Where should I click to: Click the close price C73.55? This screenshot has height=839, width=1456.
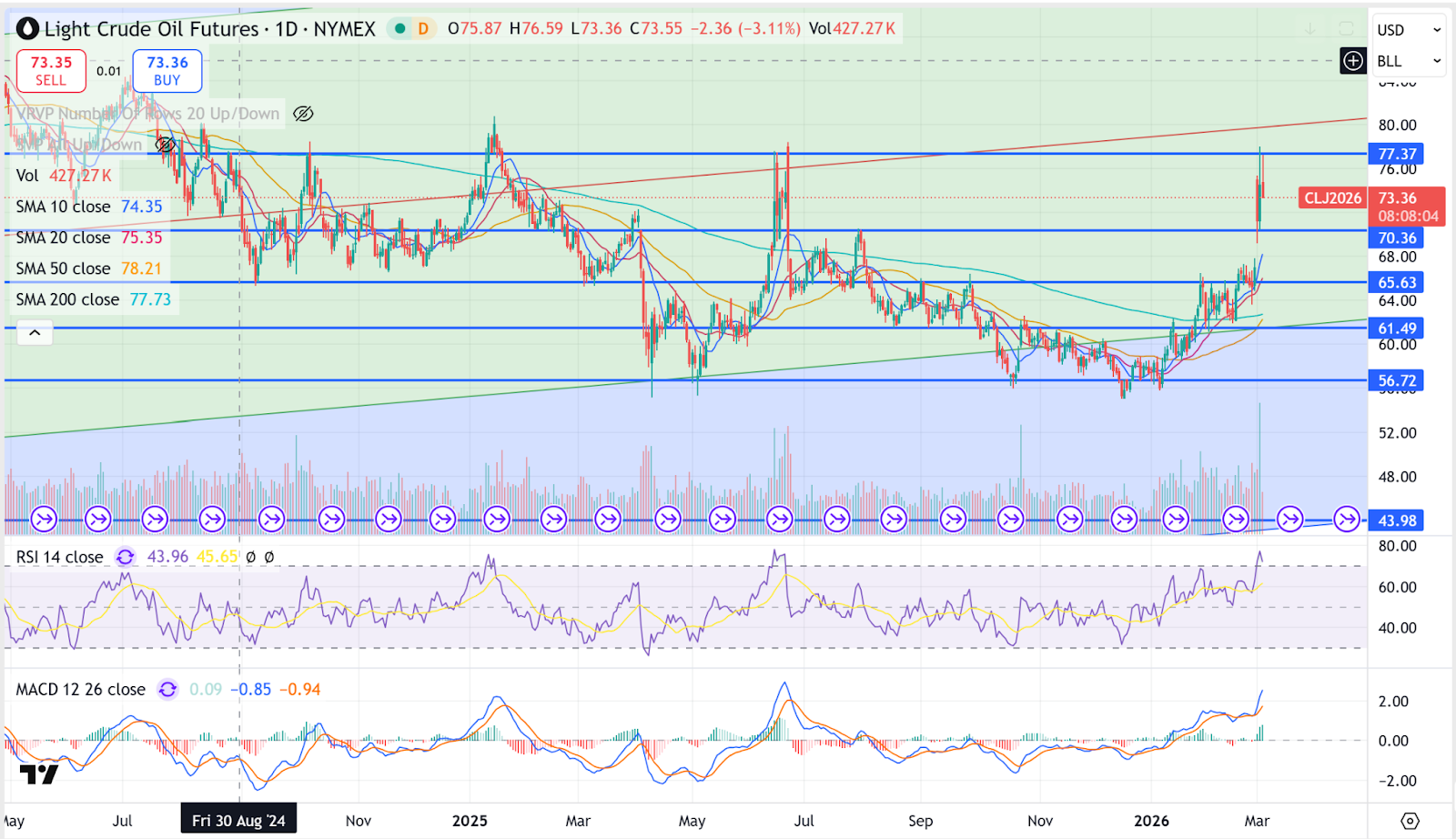[x=656, y=28]
